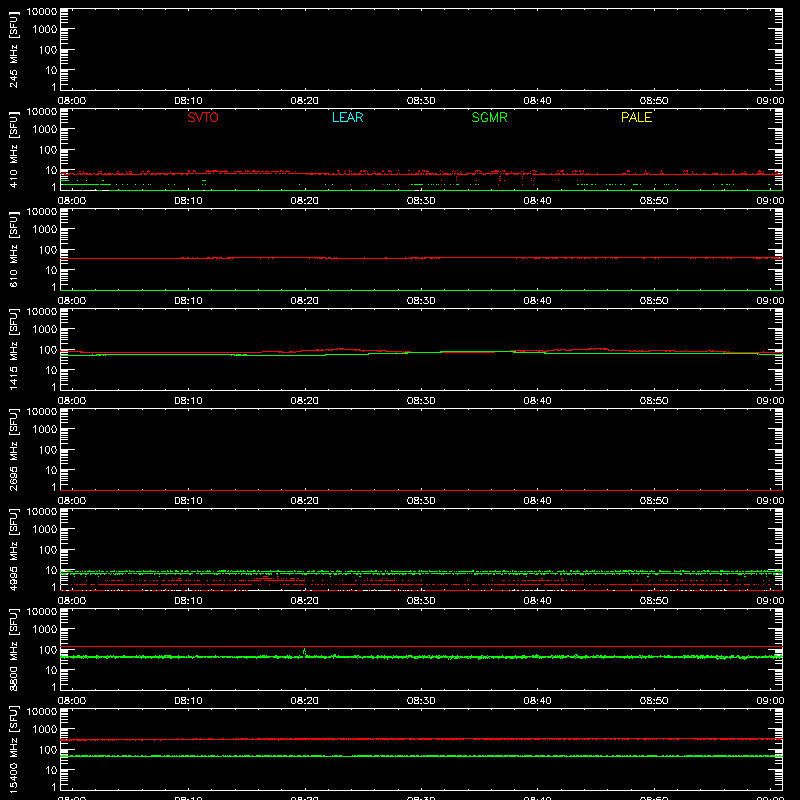Click the yellow PALE legend label
The height and width of the screenshot is (800, 800).
636,117
